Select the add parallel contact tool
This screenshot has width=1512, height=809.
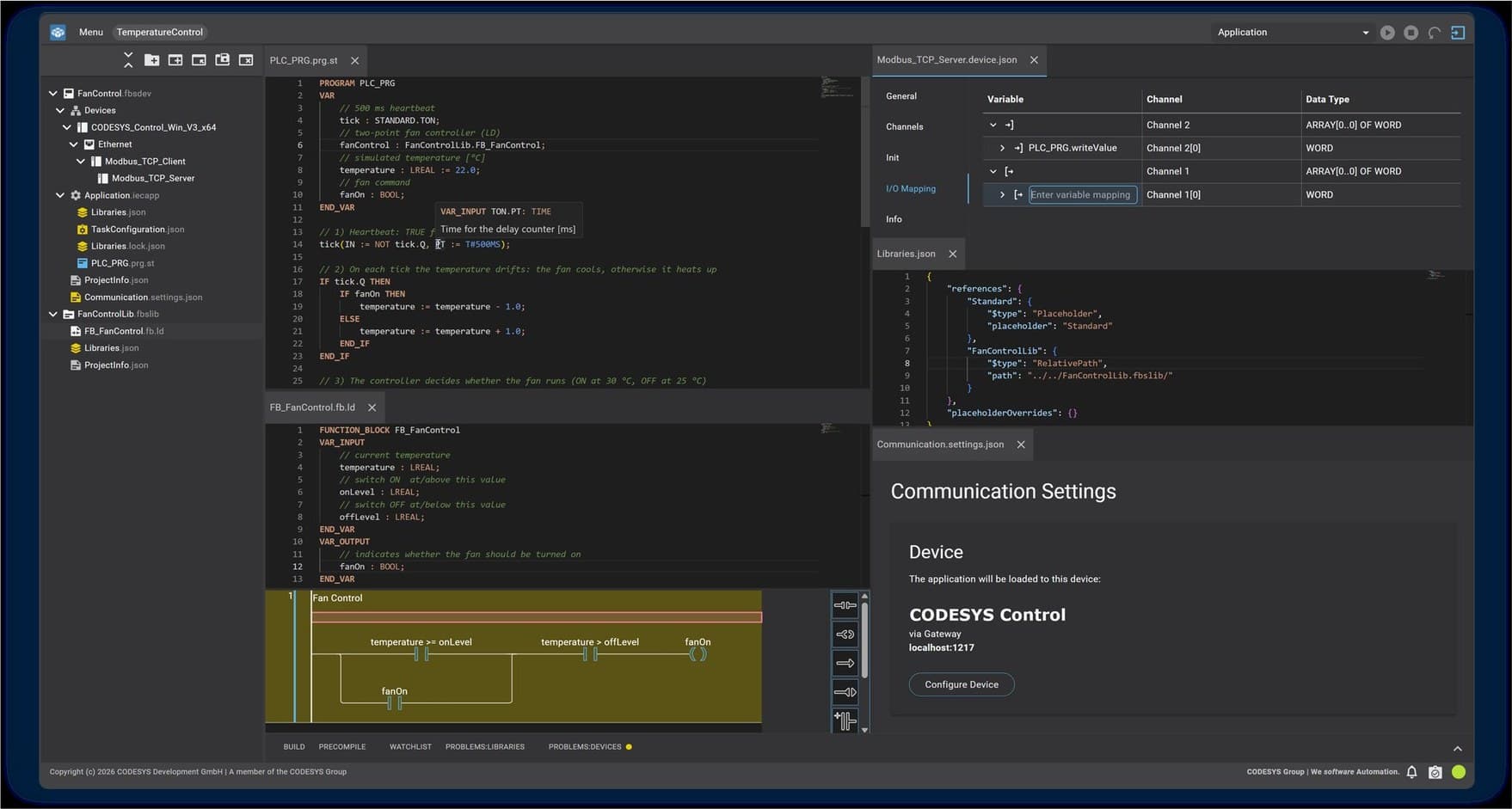click(845, 720)
